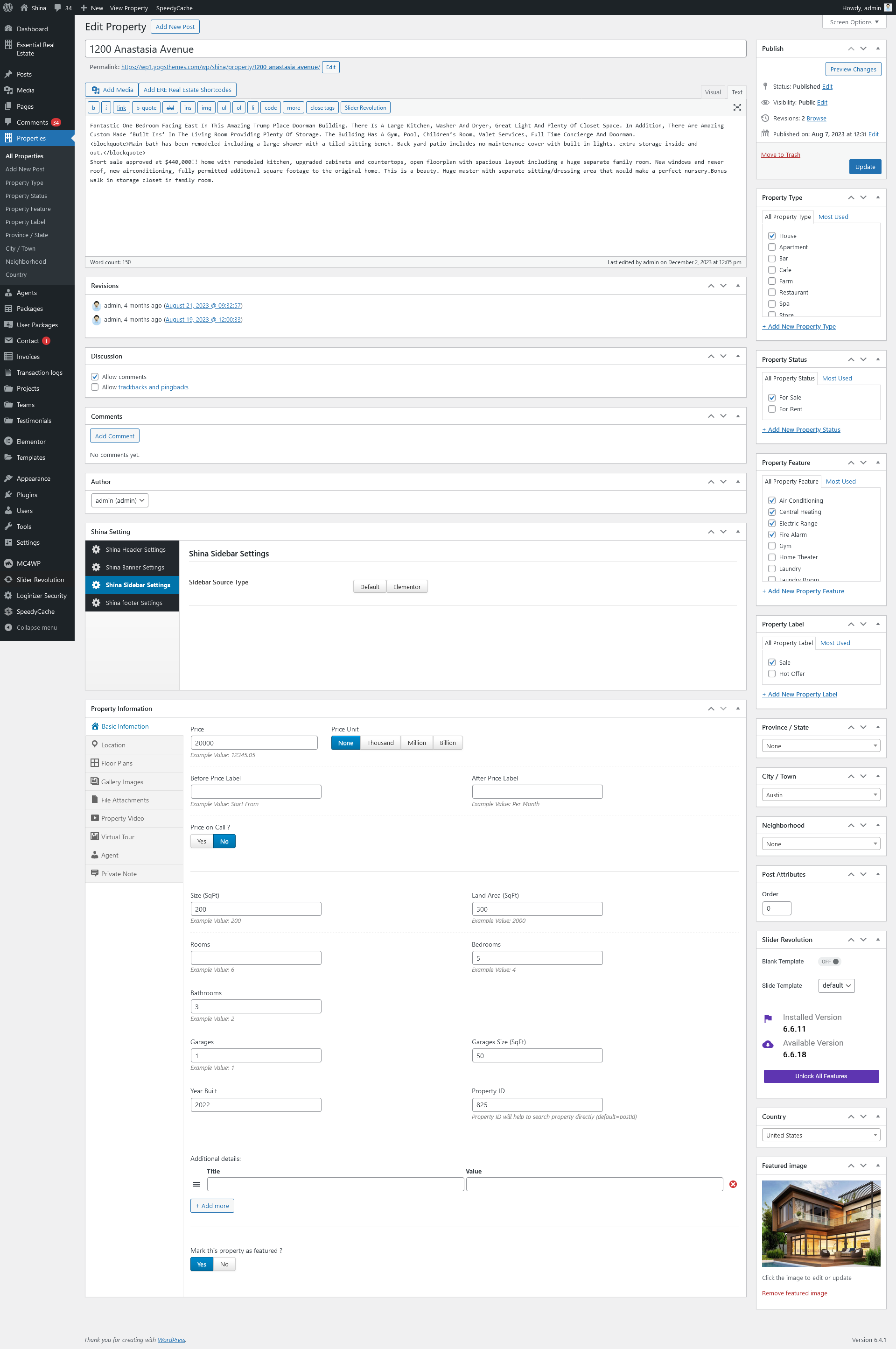Click the blue Update button
The image size is (896, 1349).
[865, 166]
